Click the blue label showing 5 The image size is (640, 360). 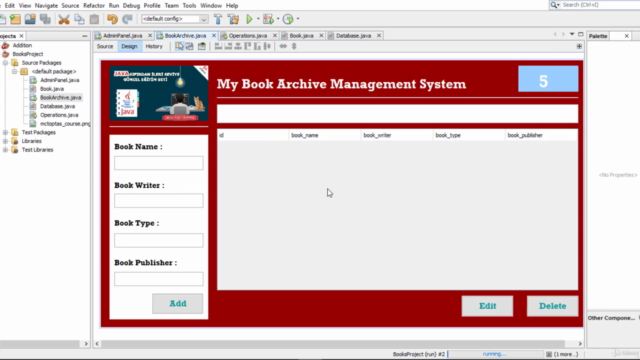[x=548, y=79]
